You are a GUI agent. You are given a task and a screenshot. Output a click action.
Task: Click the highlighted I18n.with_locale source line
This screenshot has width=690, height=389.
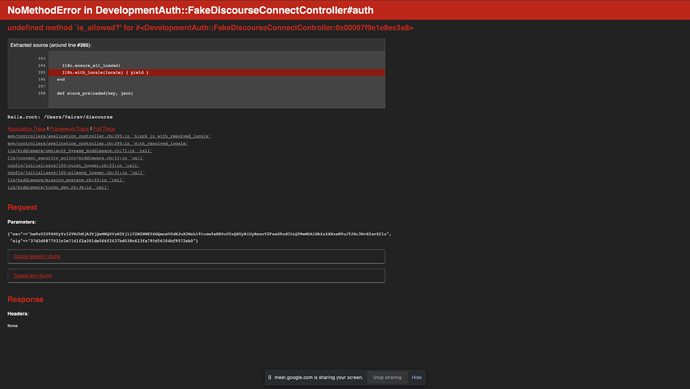coord(217,73)
